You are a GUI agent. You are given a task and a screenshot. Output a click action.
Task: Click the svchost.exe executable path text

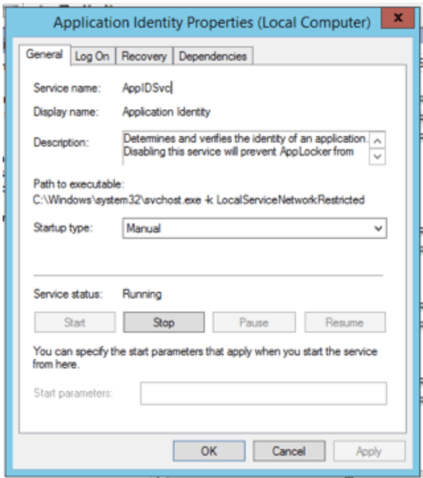click(x=199, y=200)
